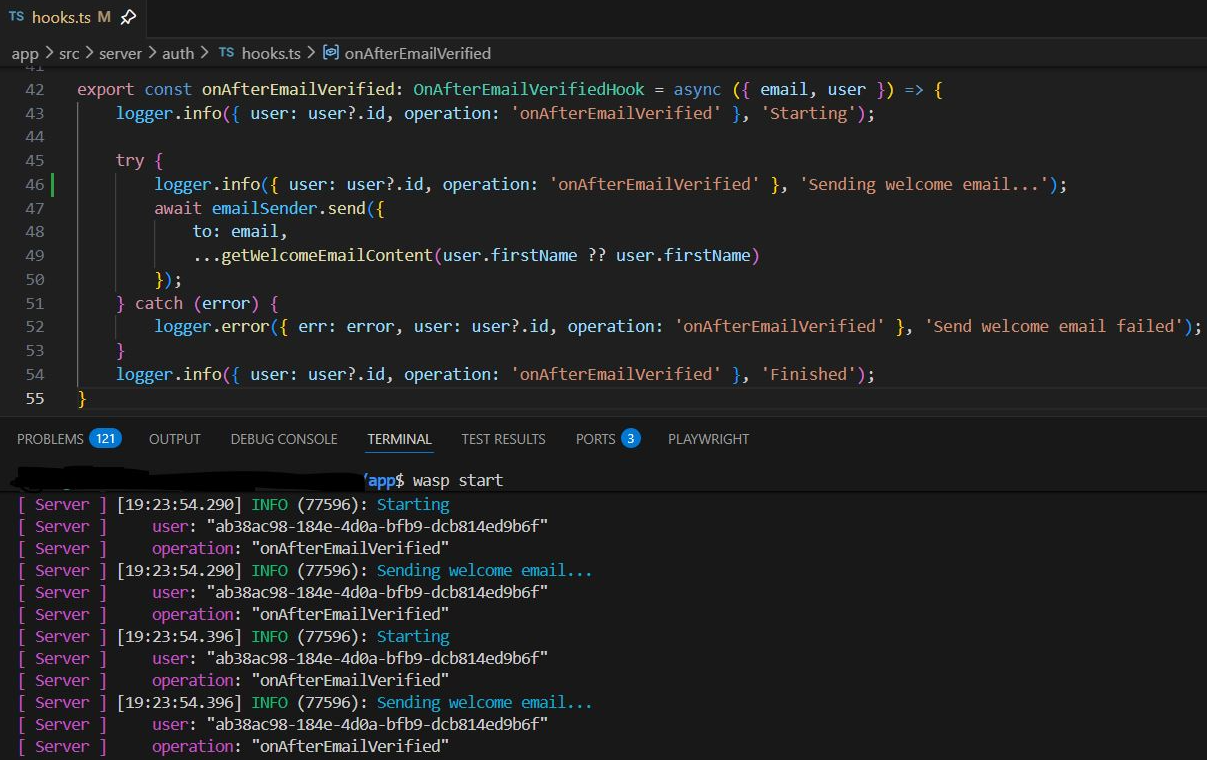
Task: Click 'OnAfterEmailVerifiedHook' type in line 42
Action: click(x=528, y=89)
